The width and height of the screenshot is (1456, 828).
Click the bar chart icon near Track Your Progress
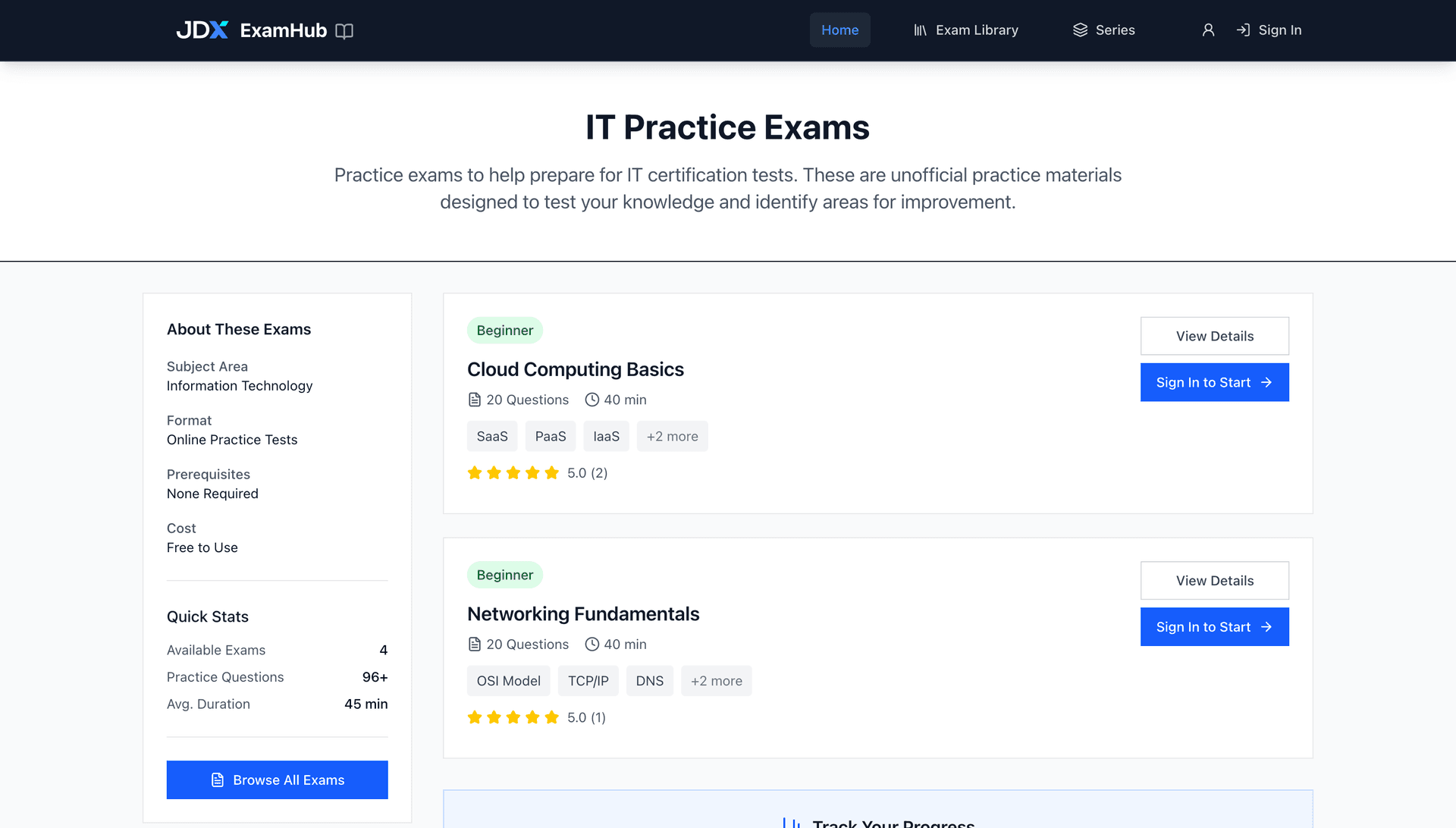coord(792,822)
